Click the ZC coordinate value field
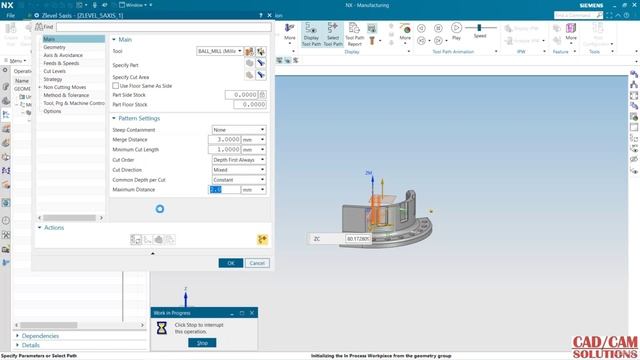 (x=358, y=239)
